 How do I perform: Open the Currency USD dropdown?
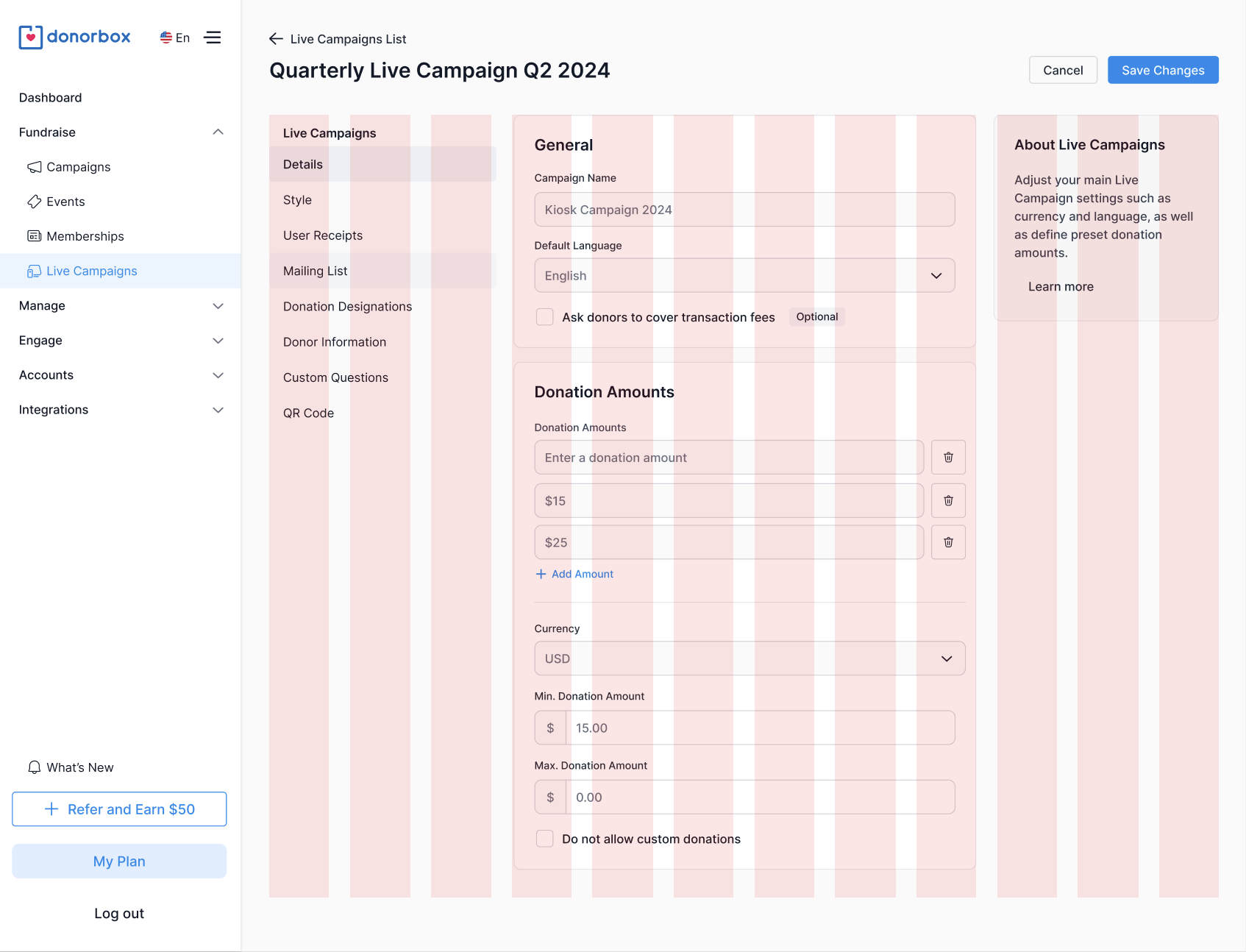(x=750, y=658)
